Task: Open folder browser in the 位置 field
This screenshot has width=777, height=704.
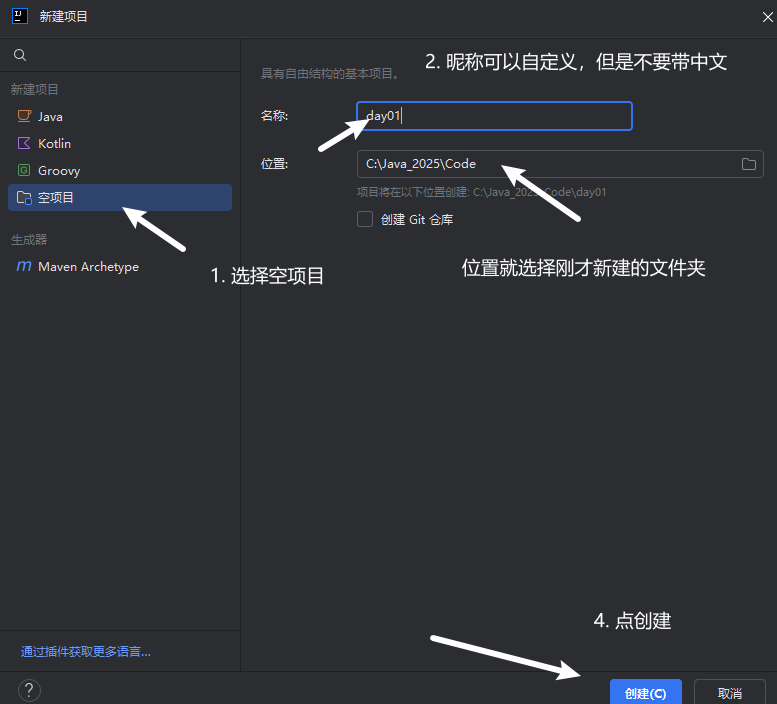Action: pos(748,164)
